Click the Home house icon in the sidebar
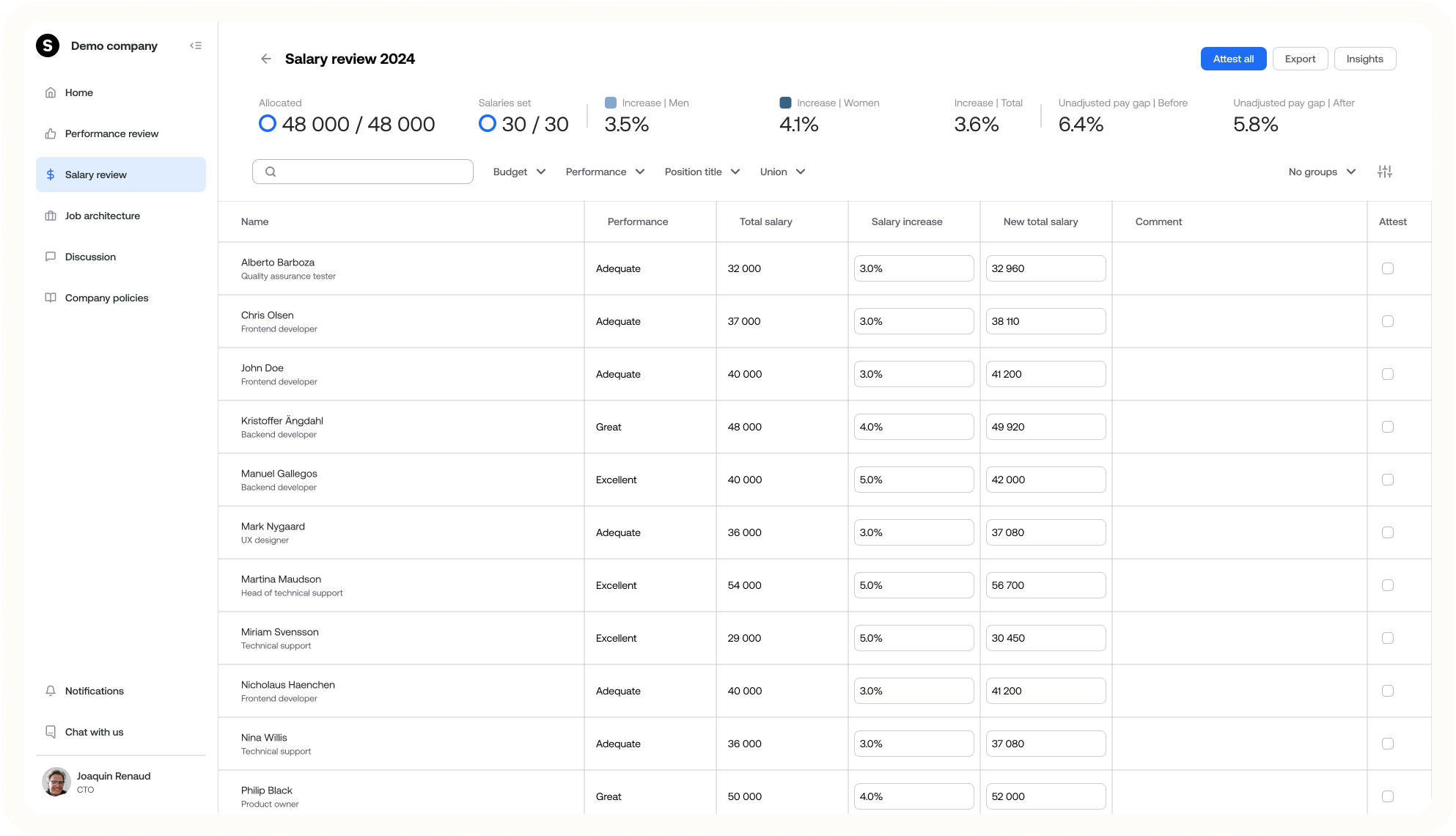The height and width of the screenshot is (836, 1456). tap(51, 92)
